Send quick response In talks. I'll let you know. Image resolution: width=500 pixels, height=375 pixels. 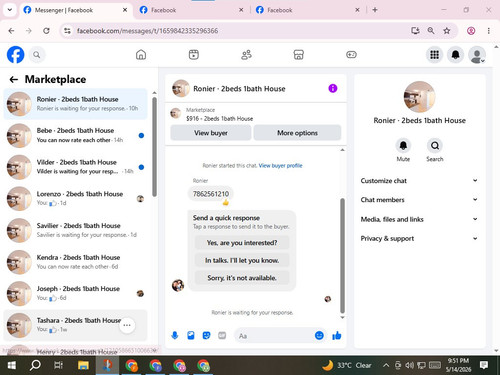point(242,260)
